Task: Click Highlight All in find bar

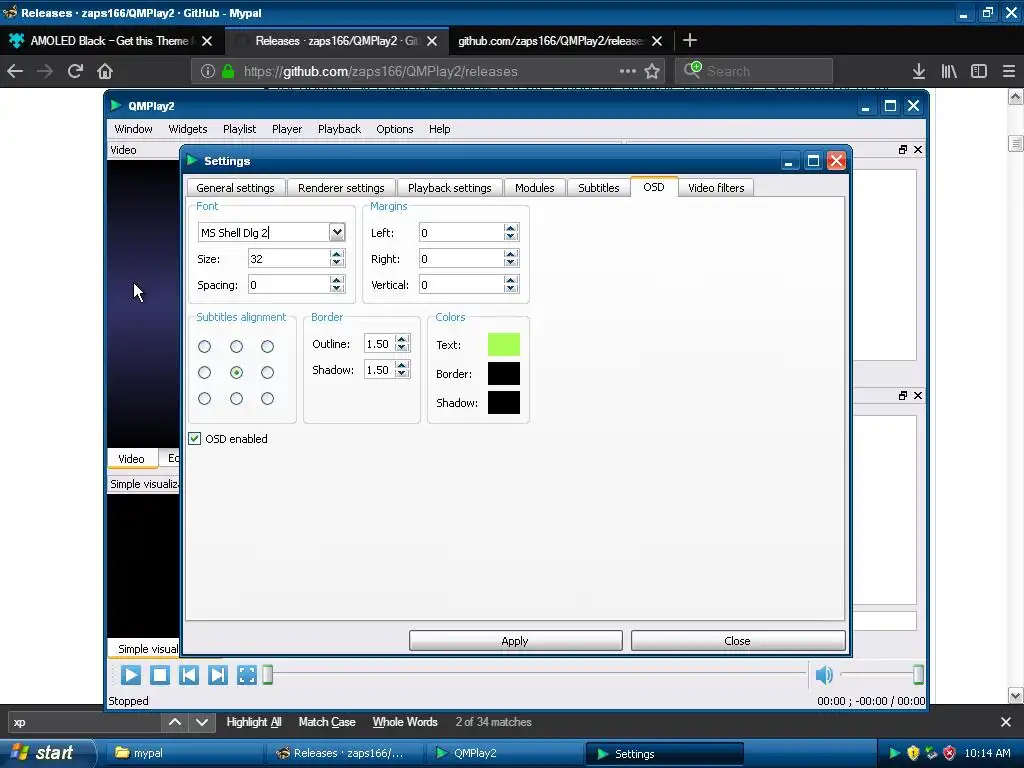Action: (x=253, y=722)
